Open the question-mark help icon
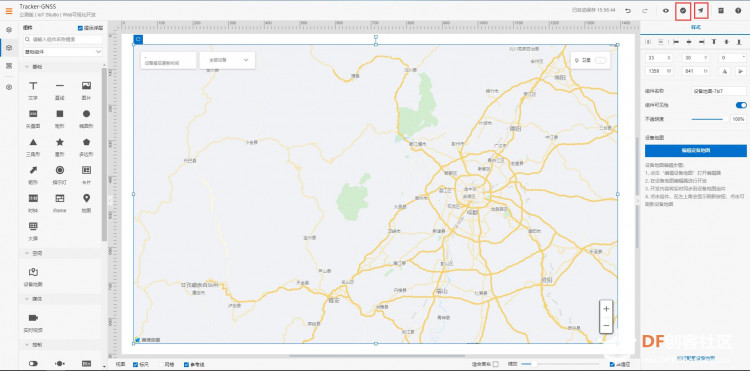The width and height of the screenshot is (750, 371). (x=738, y=11)
